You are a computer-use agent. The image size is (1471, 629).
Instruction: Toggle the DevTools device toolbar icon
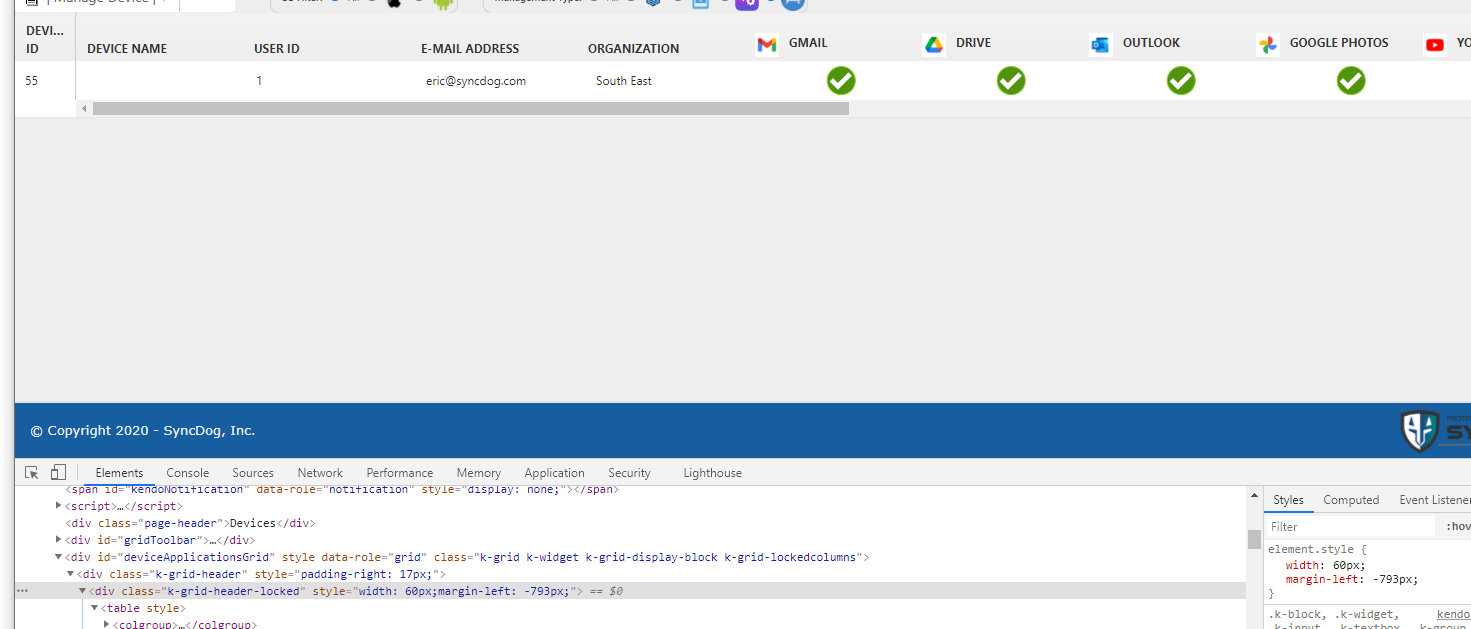point(58,473)
